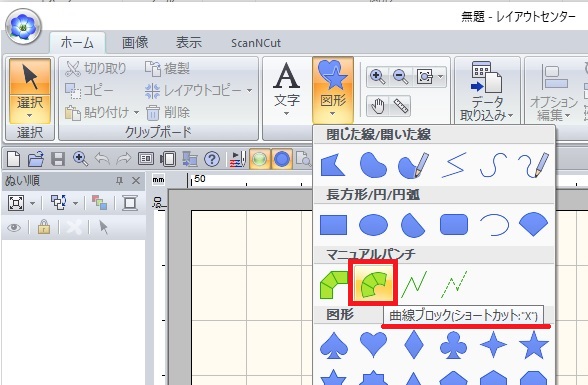Close the ぬい順 panel

coord(136,181)
